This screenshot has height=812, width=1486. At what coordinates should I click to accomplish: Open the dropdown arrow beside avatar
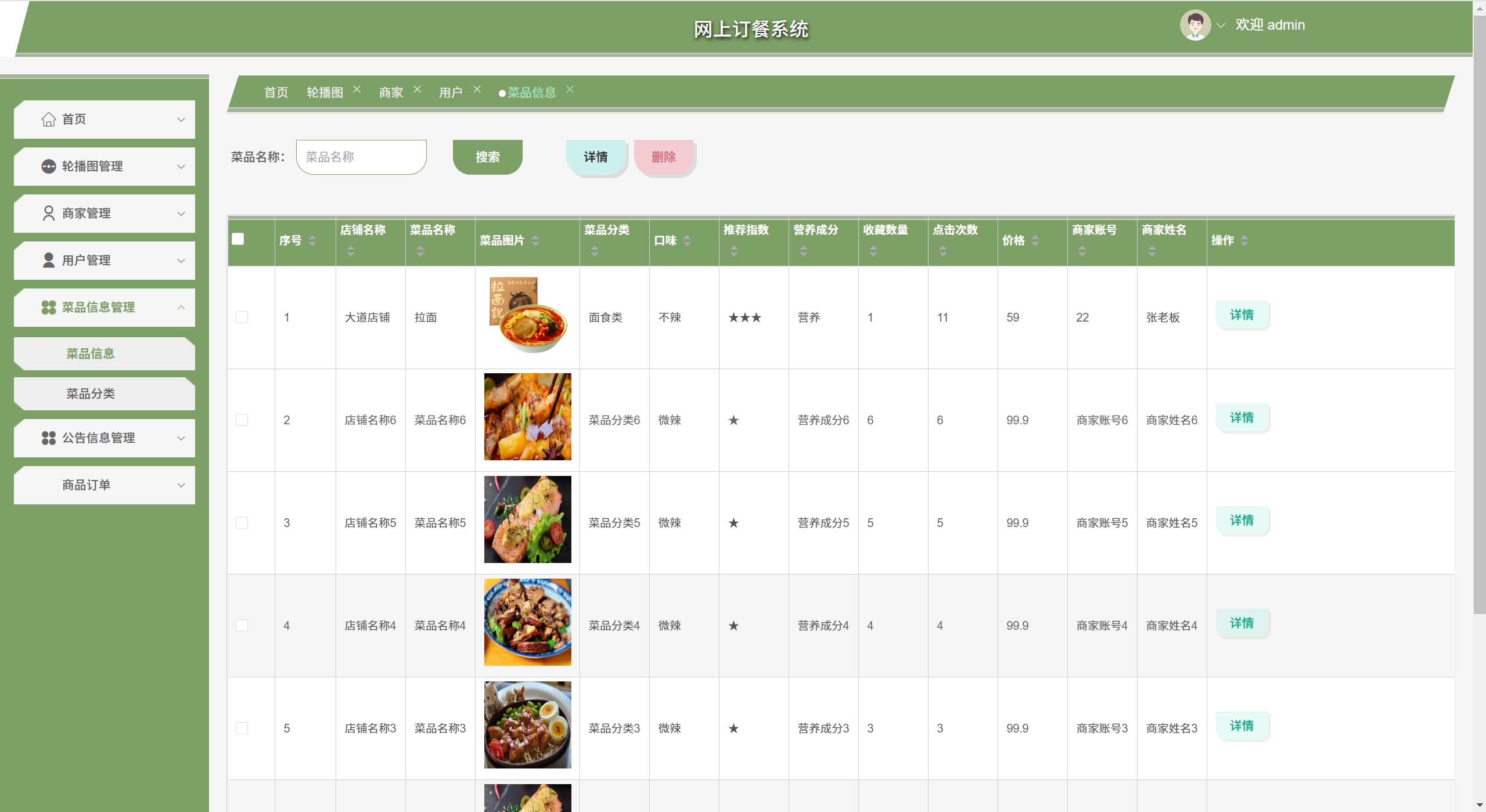click(1221, 26)
